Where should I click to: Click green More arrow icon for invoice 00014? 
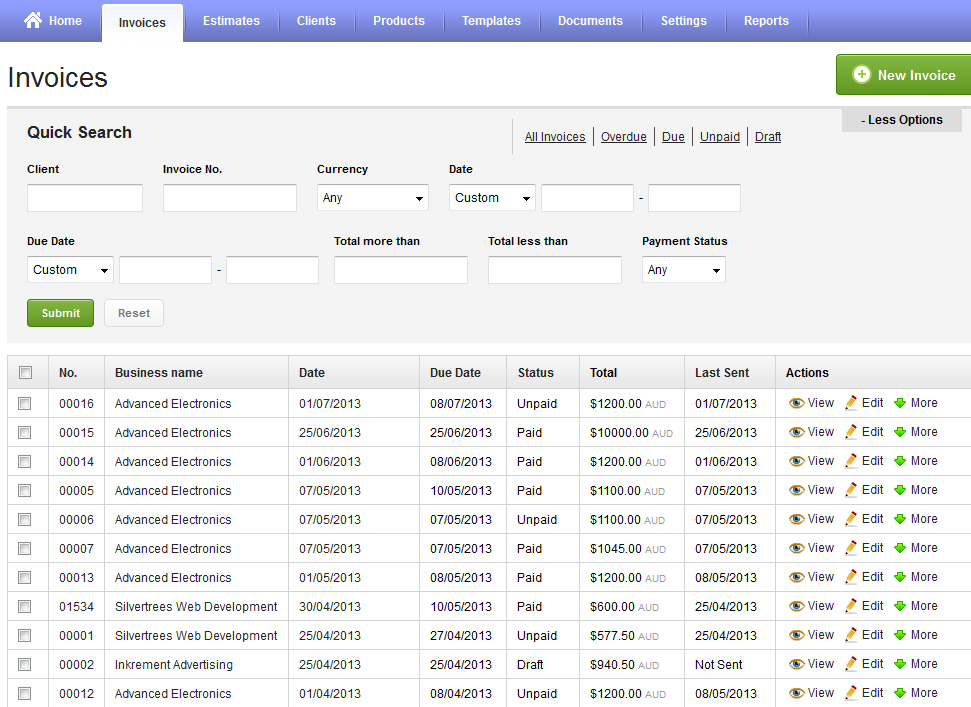[x=899, y=462]
